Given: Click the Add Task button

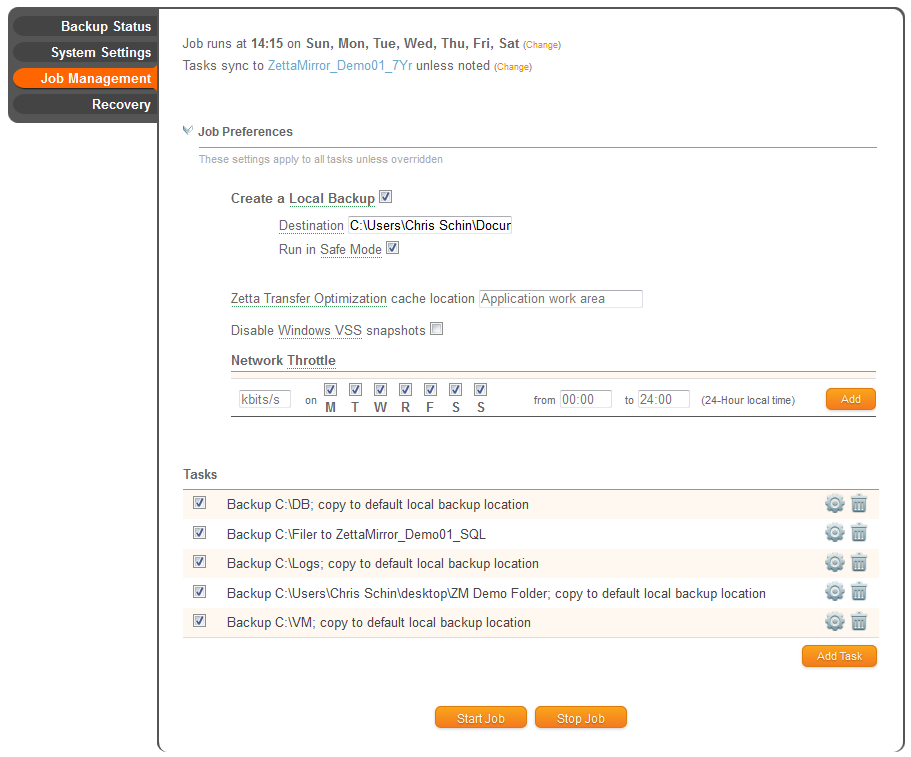Looking at the screenshot, I should click(x=839, y=656).
